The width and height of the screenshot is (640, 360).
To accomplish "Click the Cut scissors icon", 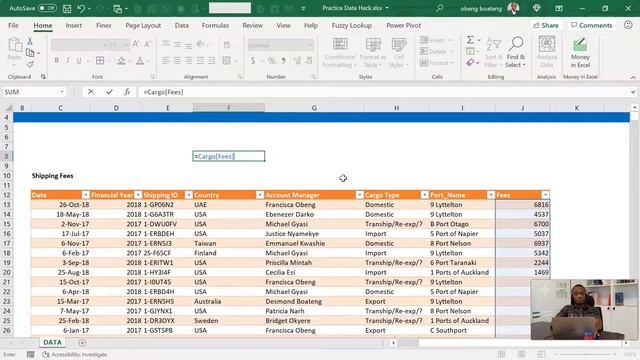I will coord(30,41).
